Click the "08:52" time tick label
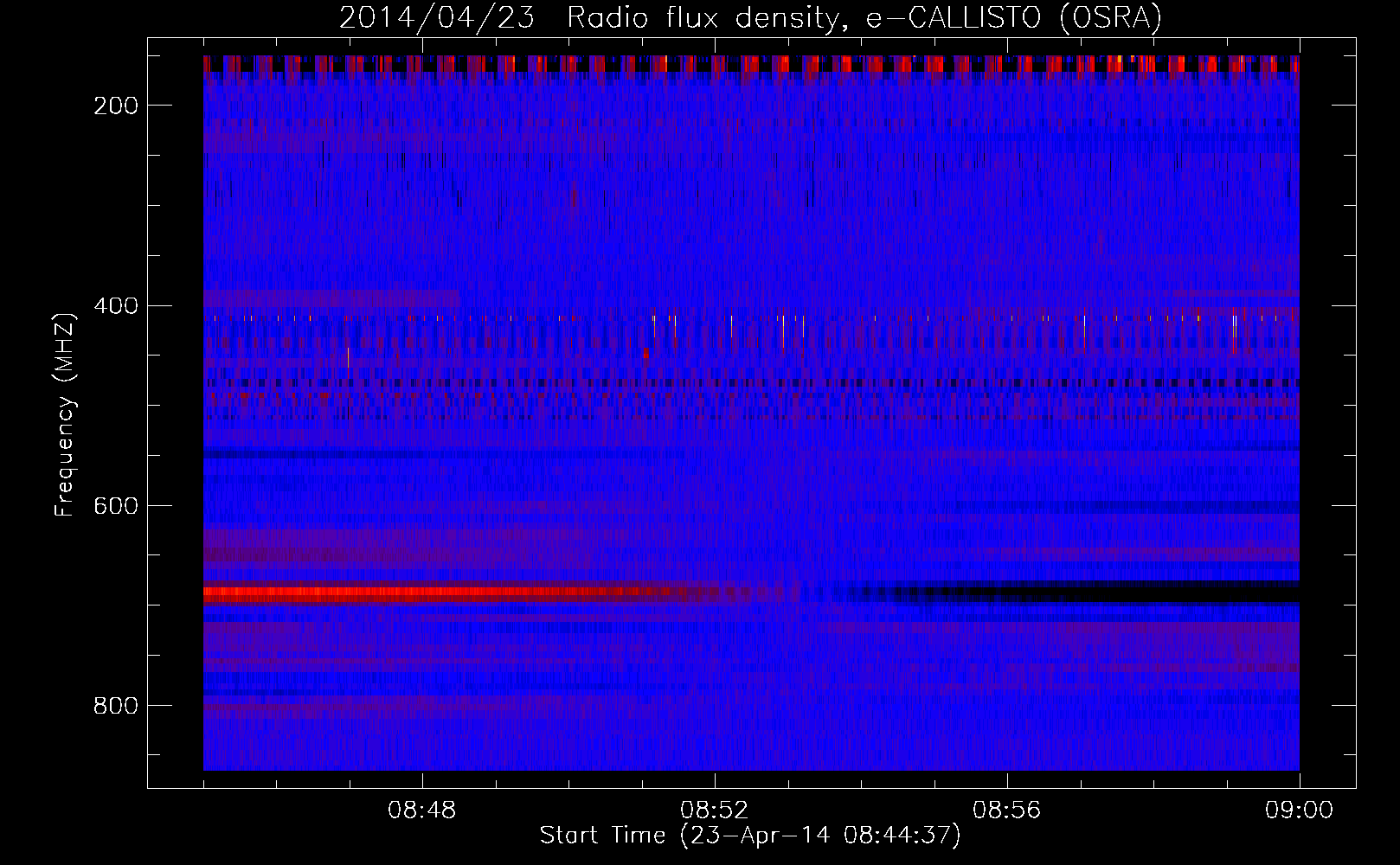The width and height of the screenshot is (1400, 865). 715,811
